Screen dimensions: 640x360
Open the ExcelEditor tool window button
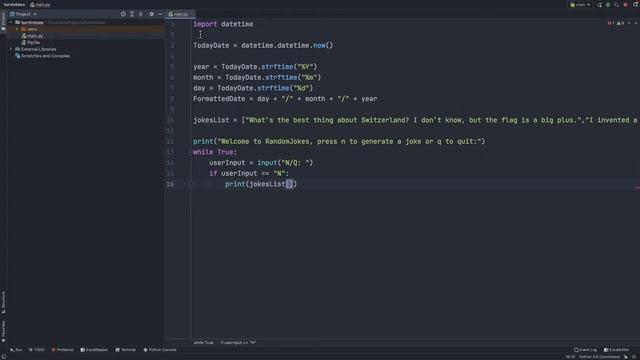point(617,350)
